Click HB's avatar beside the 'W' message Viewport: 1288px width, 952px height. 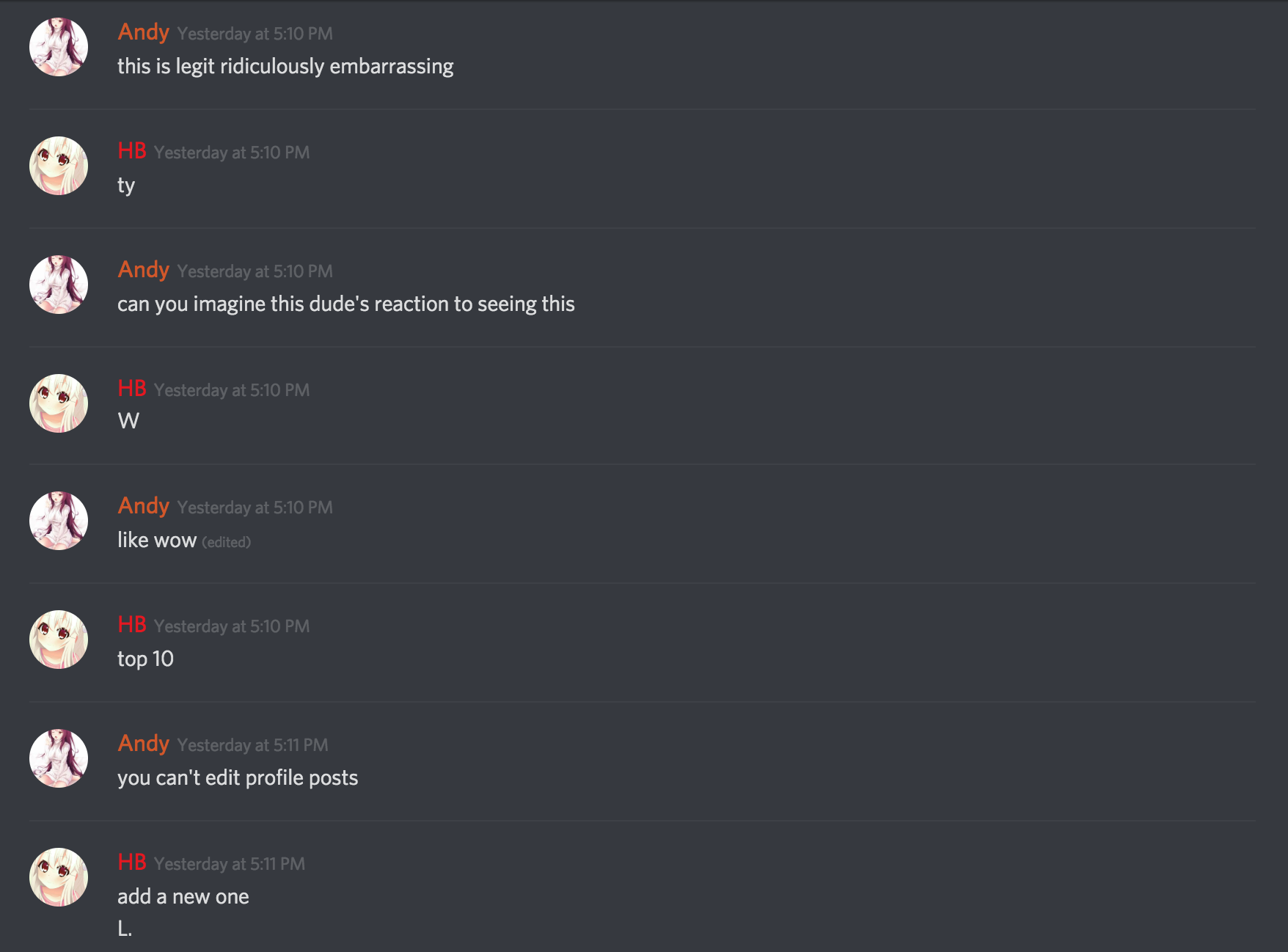click(x=59, y=403)
